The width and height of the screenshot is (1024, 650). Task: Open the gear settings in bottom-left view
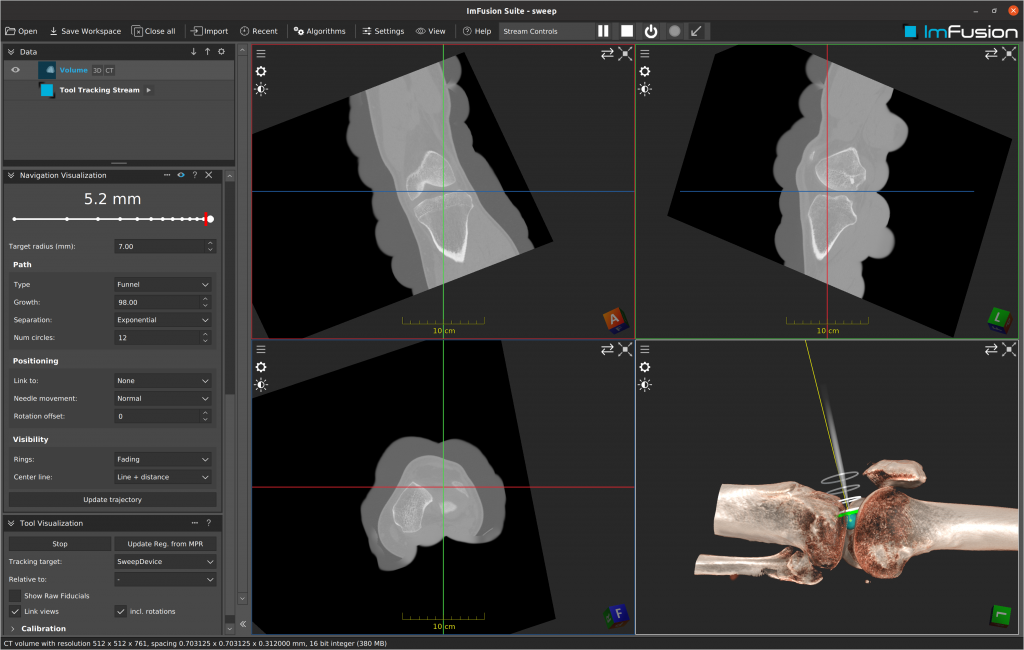261,367
